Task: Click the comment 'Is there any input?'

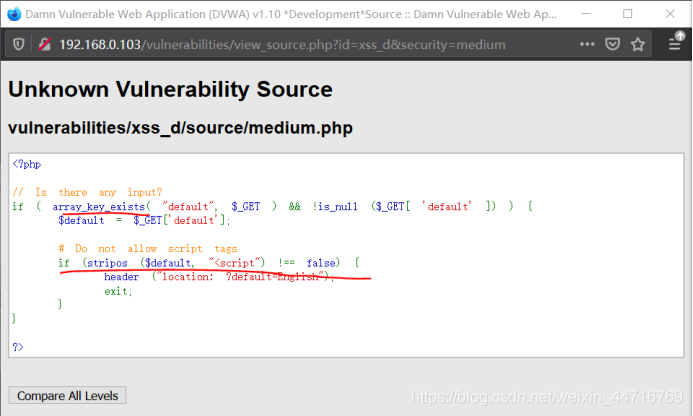Action: click(x=87, y=192)
